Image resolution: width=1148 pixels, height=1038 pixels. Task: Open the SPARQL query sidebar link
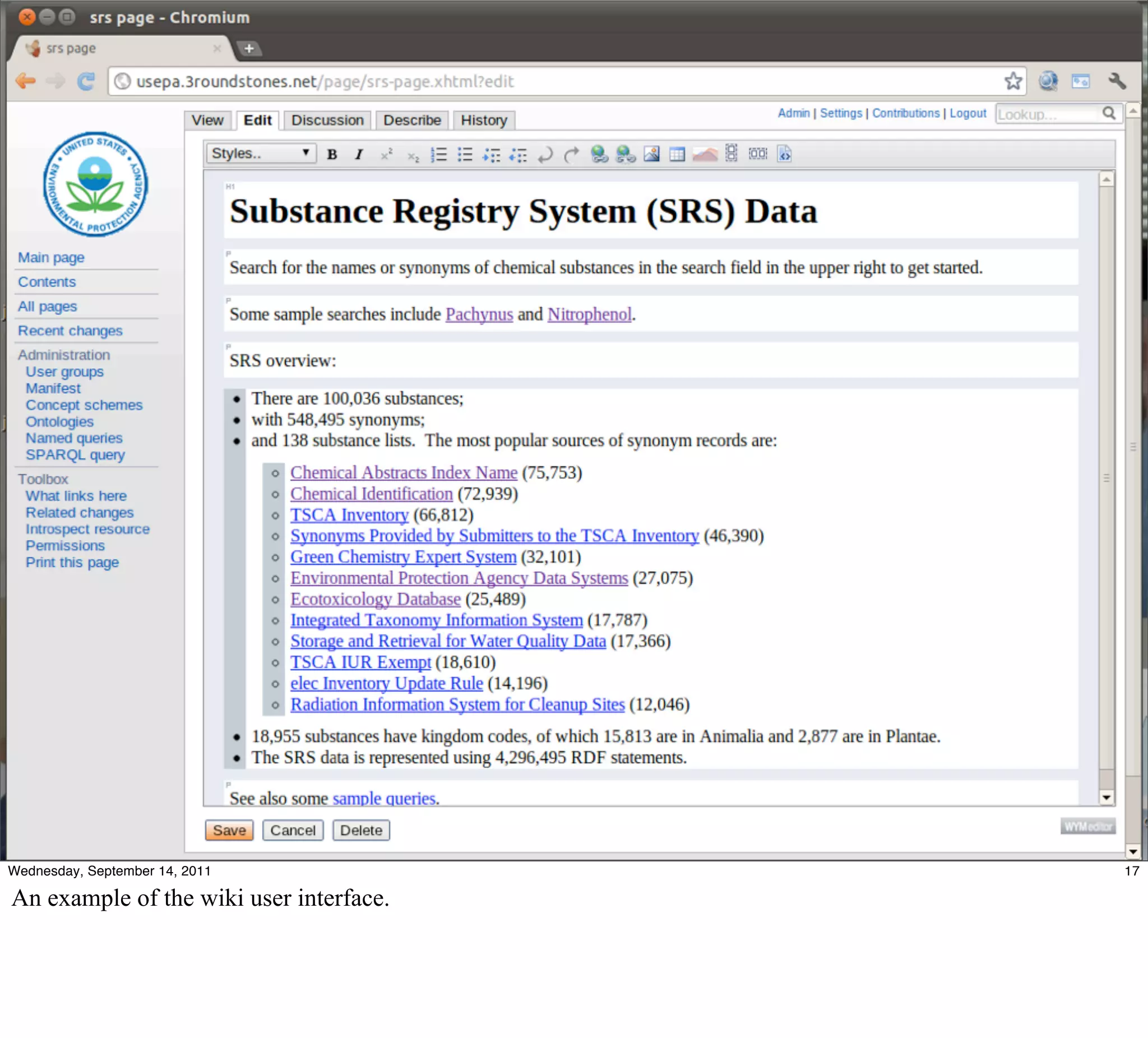[x=75, y=455]
